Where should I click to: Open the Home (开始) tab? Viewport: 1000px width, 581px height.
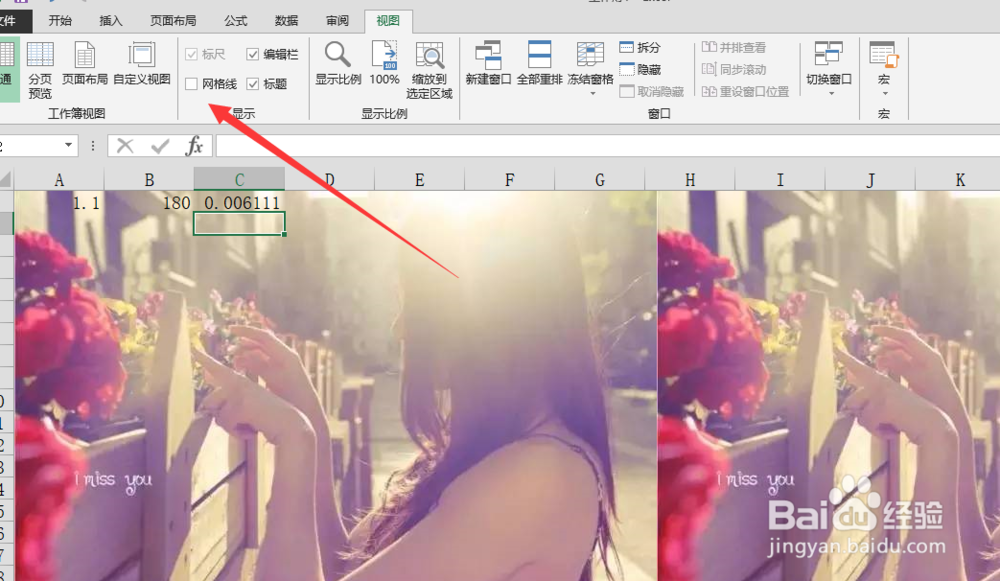coord(60,20)
